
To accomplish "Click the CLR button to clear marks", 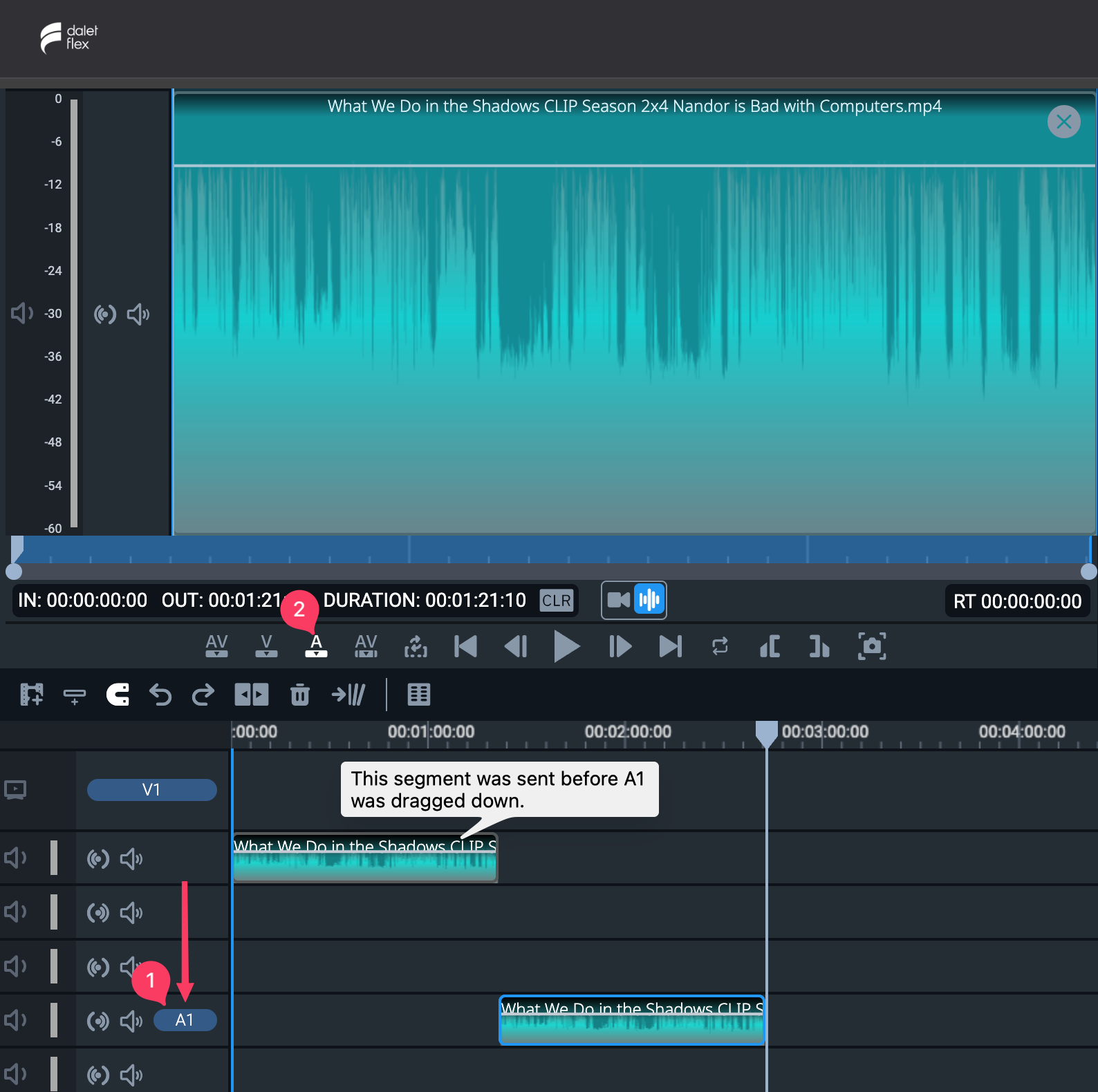I will tap(557, 600).
